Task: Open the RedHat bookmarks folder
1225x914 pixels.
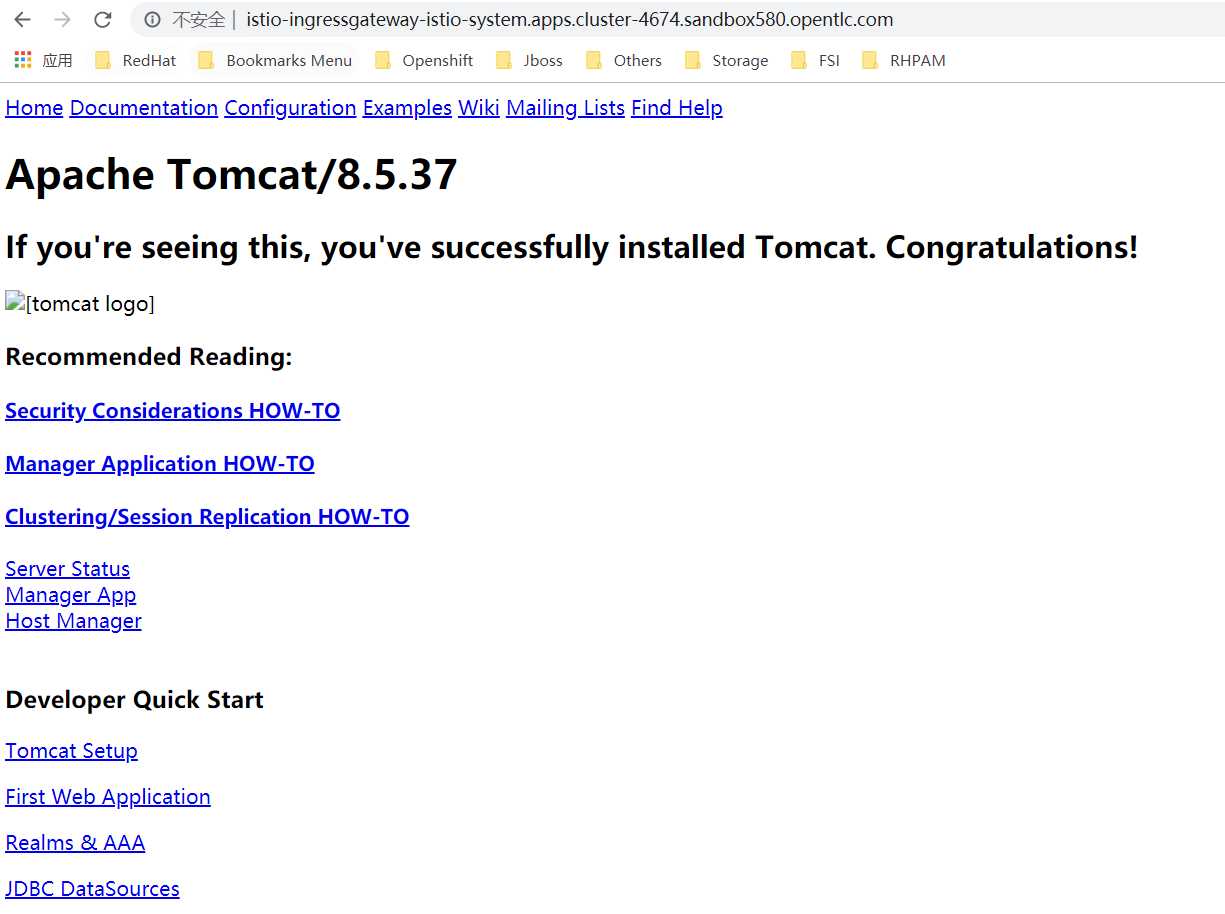Action: click(x=135, y=60)
